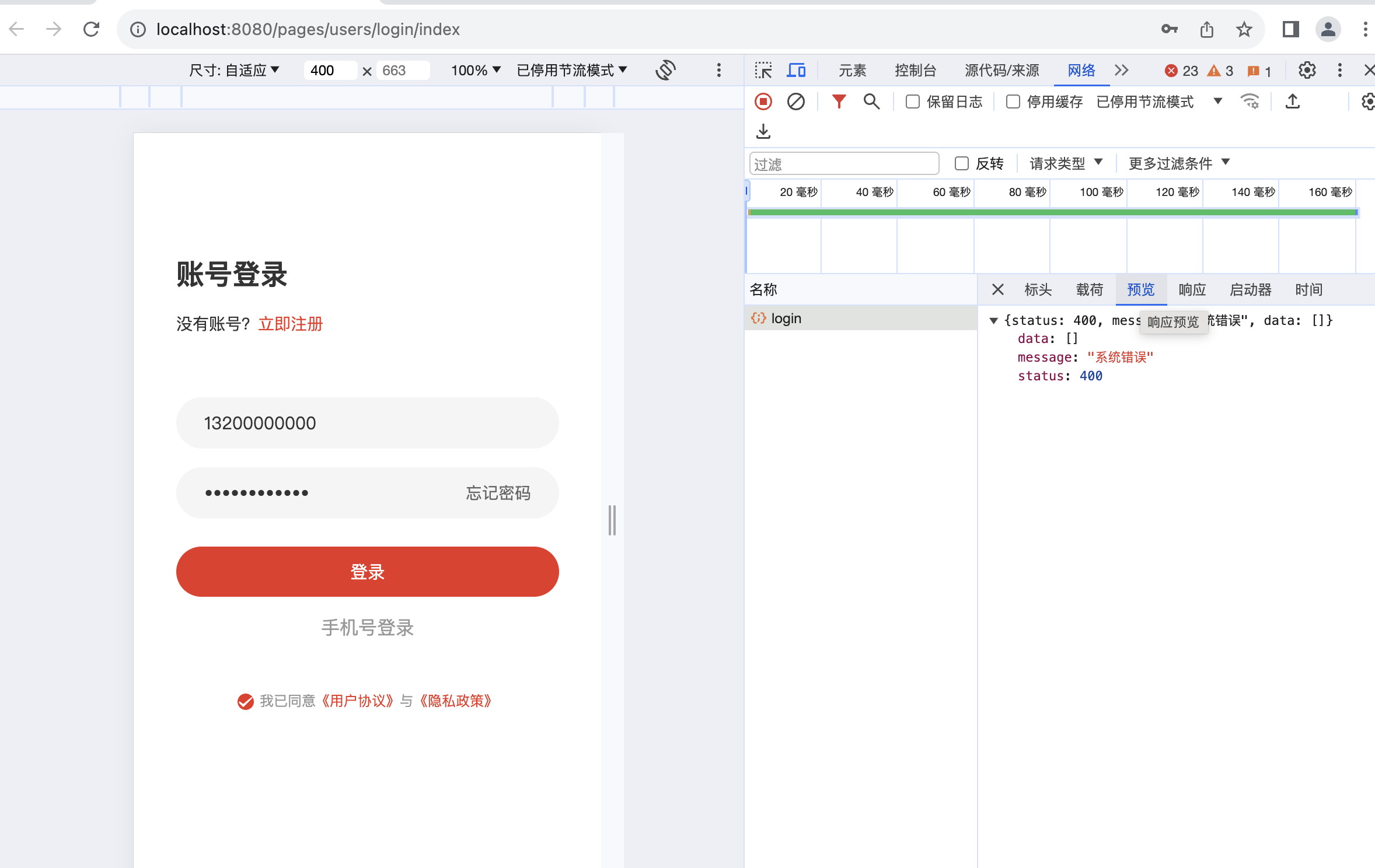Open the 更多过滤条件 dropdown
This screenshot has width=1375, height=868.
[x=1179, y=163]
